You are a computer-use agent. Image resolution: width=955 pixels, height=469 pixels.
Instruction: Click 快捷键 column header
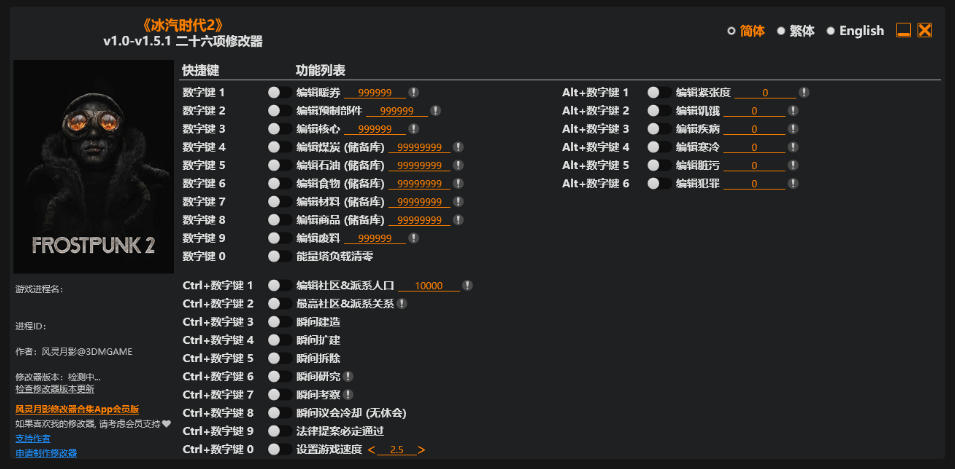200,71
